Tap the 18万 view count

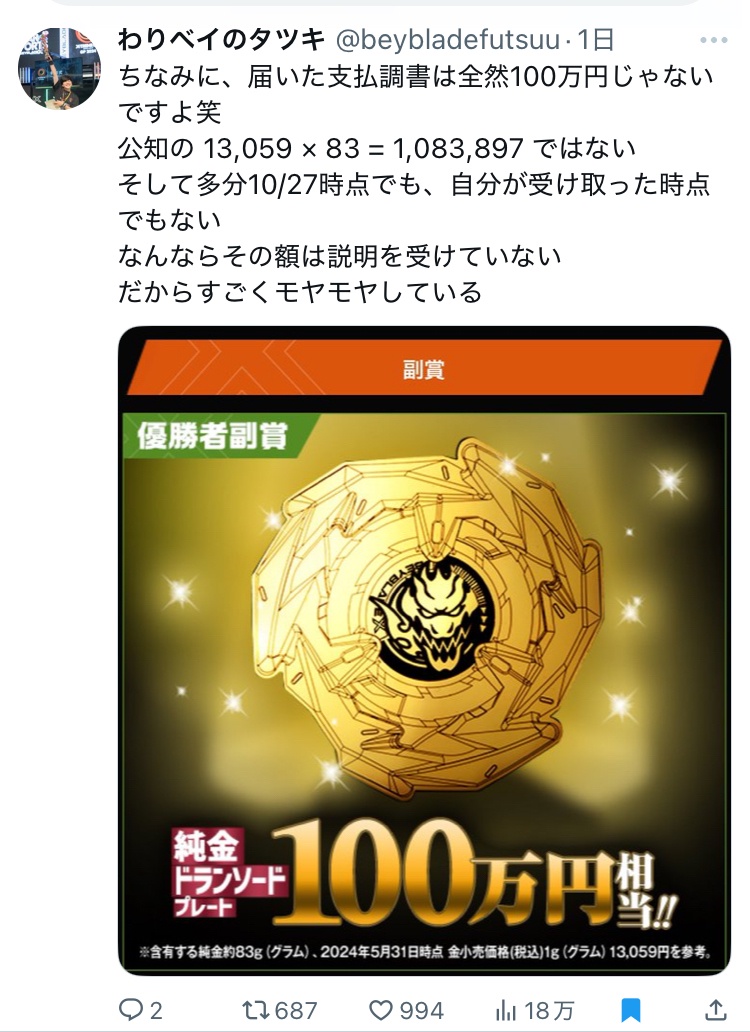tap(549, 1010)
